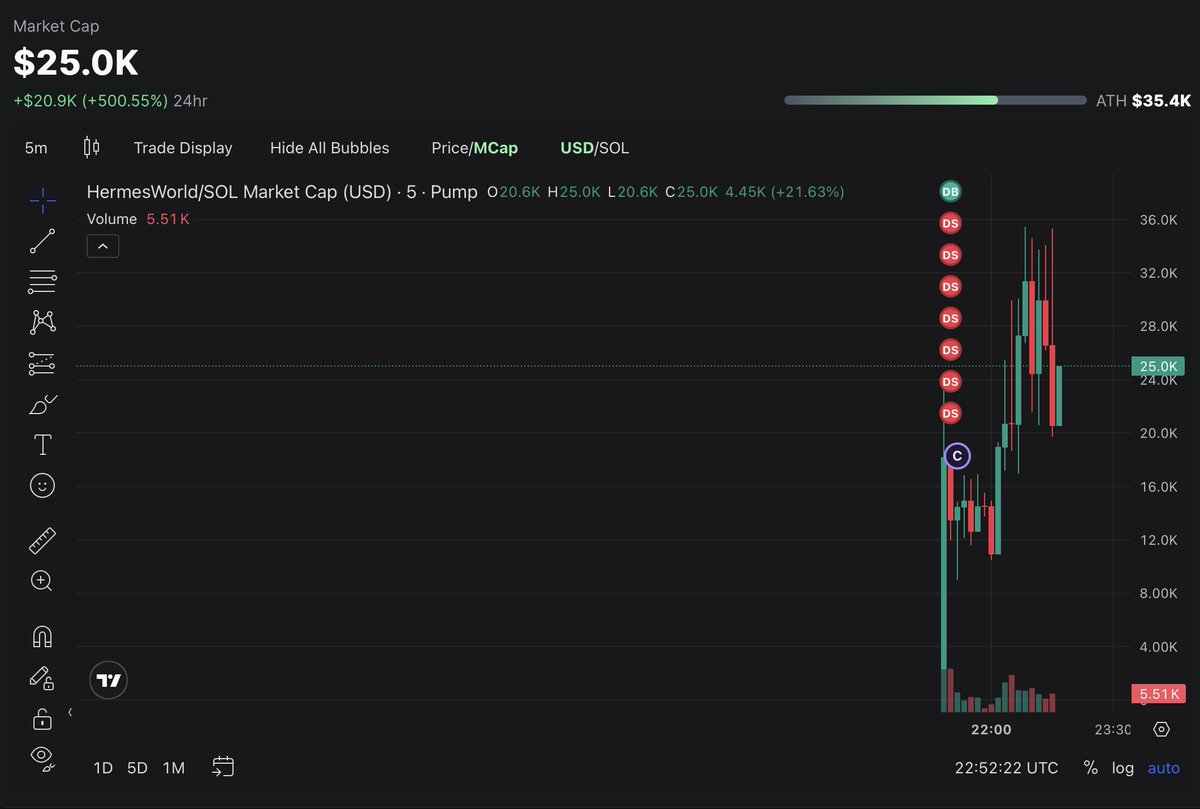Image resolution: width=1200 pixels, height=809 pixels.
Task: Click the TradingView logo
Action: (108, 680)
